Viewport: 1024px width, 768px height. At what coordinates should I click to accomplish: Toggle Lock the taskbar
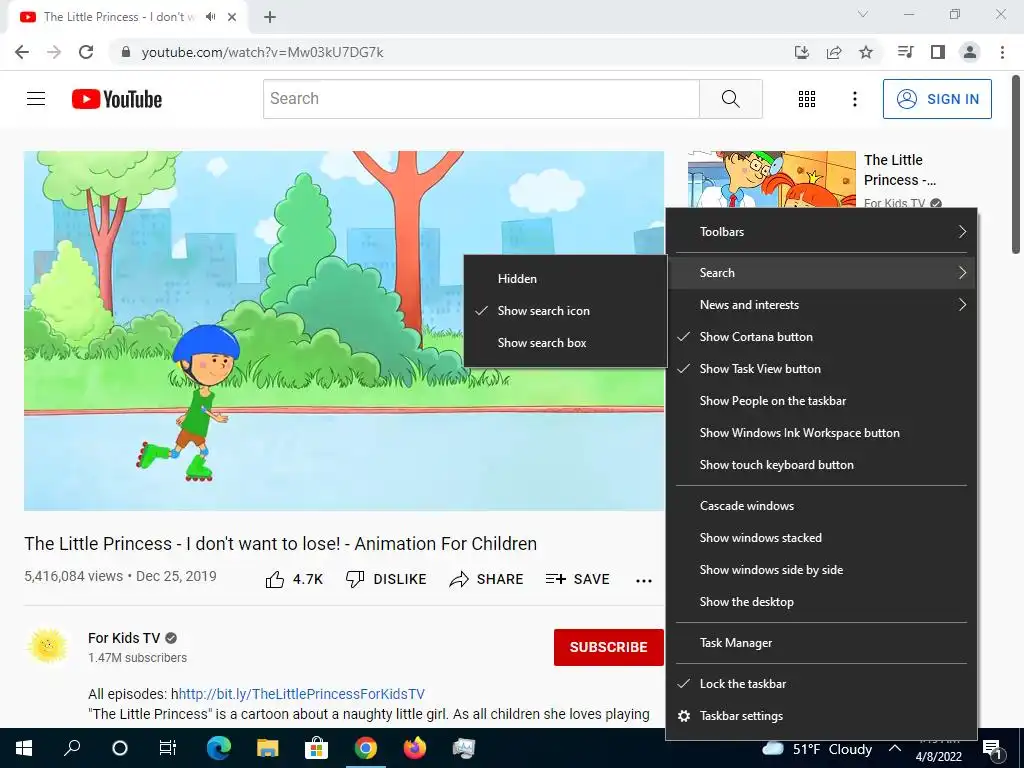click(821, 684)
